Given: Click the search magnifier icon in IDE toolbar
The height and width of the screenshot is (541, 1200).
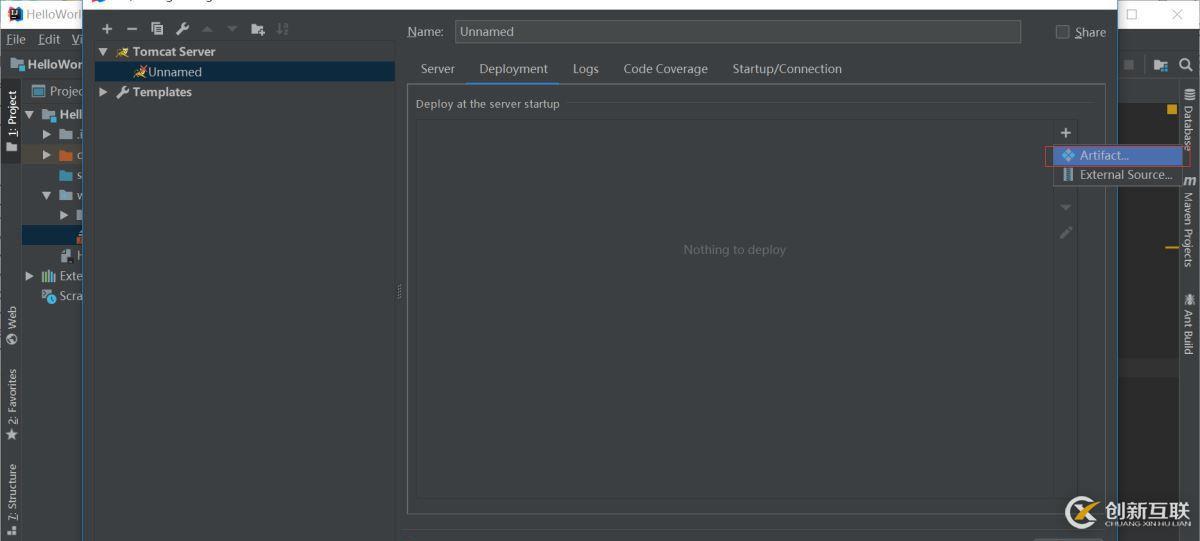Looking at the screenshot, I should point(1186,64).
